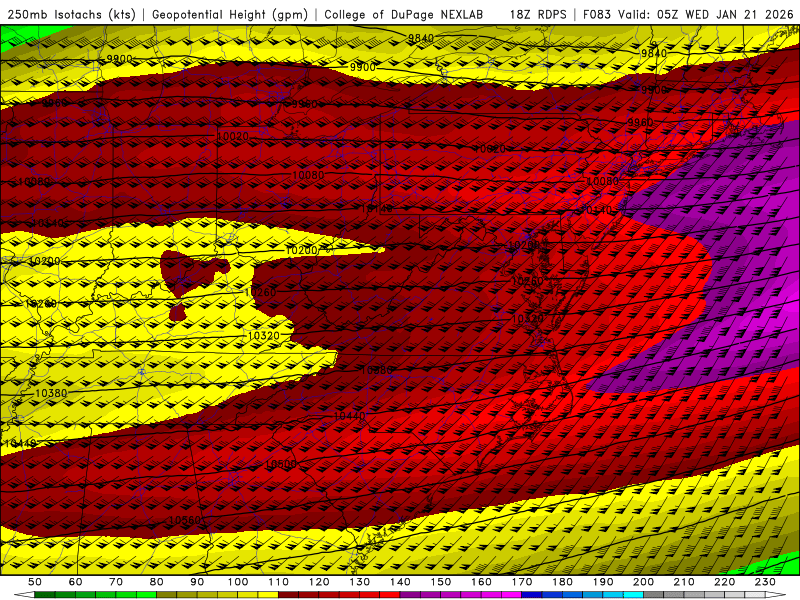Click the right arrow cap of the color scale
This screenshot has height=600, width=800.
click(x=776, y=595)
